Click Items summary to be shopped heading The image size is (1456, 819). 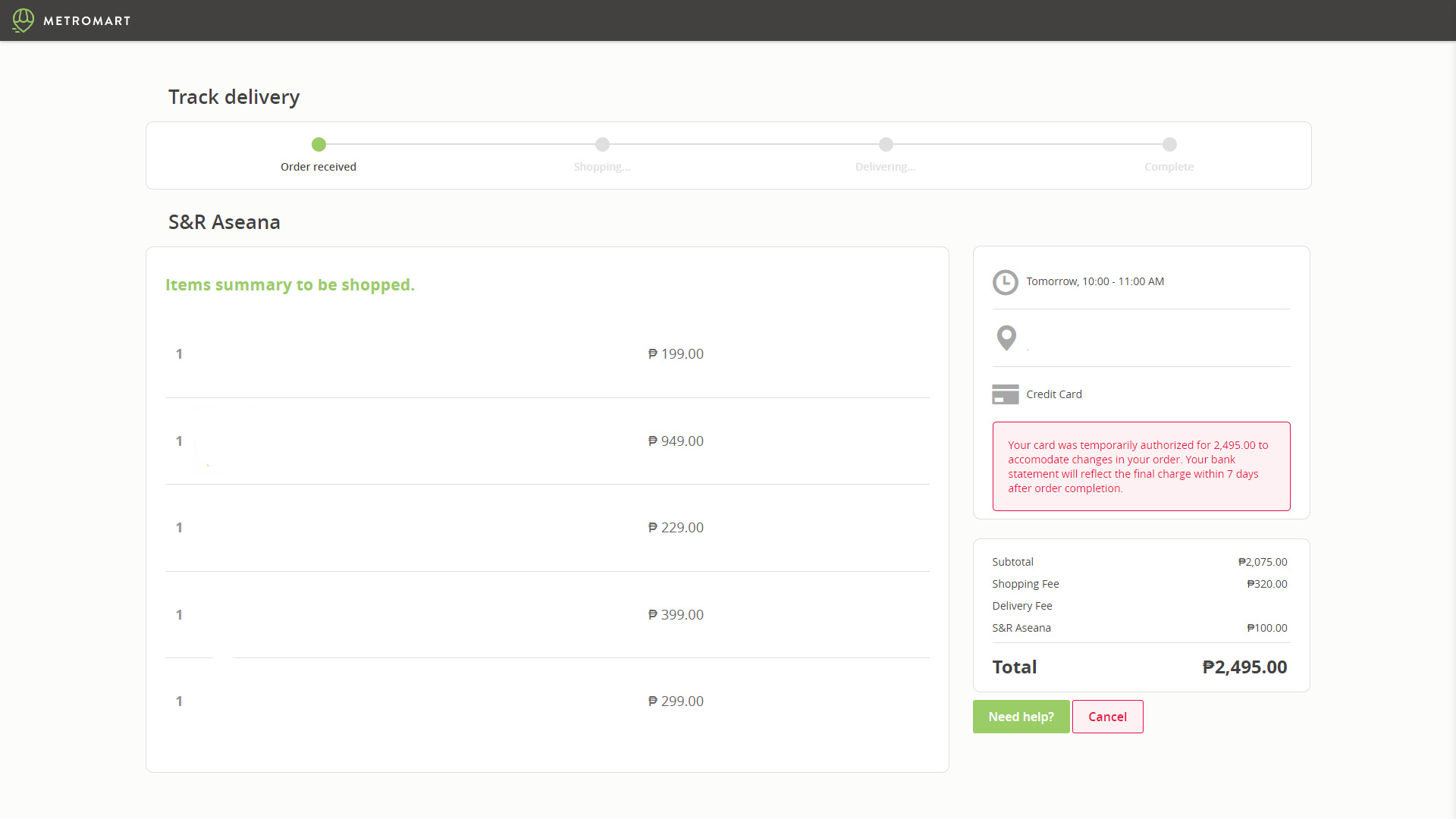tap(290, 285)
